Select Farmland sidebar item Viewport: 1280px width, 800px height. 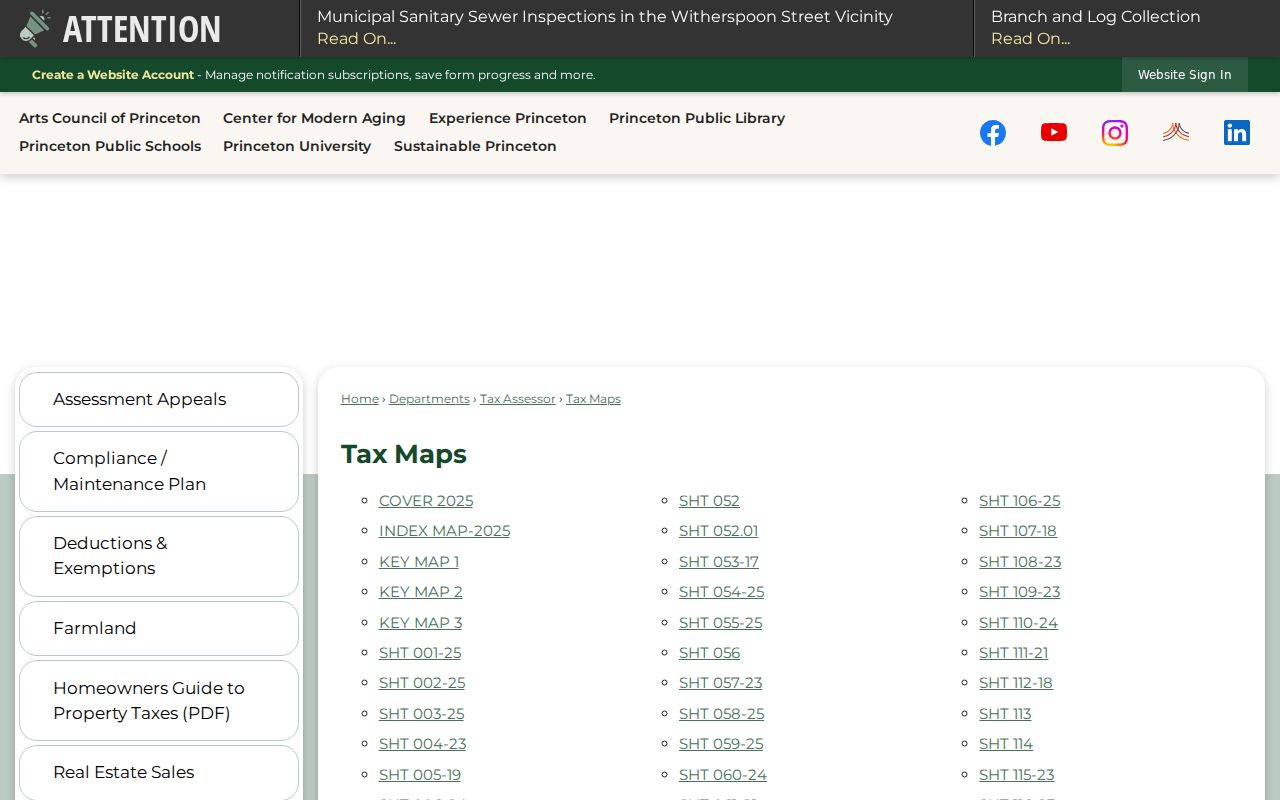[159, 628]
